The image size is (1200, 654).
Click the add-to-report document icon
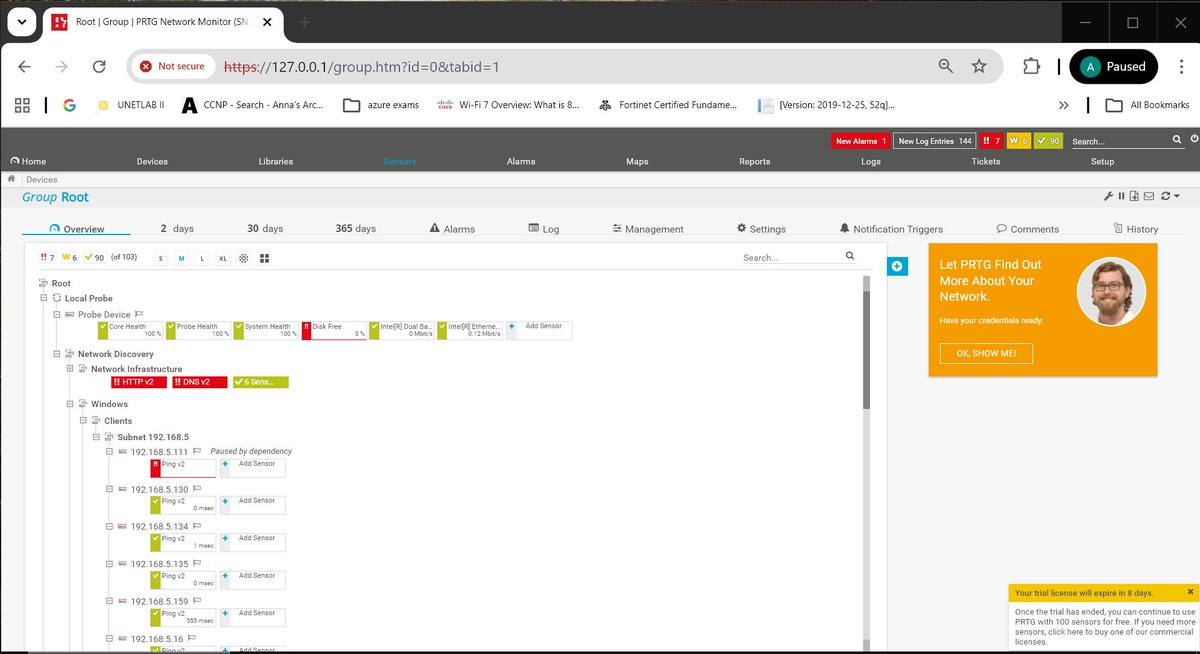(1134, 196)
